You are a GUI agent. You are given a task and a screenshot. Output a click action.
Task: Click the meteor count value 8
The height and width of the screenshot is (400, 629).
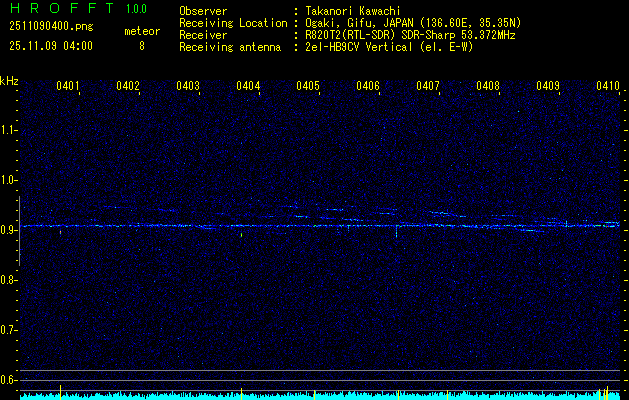(141, 46)
